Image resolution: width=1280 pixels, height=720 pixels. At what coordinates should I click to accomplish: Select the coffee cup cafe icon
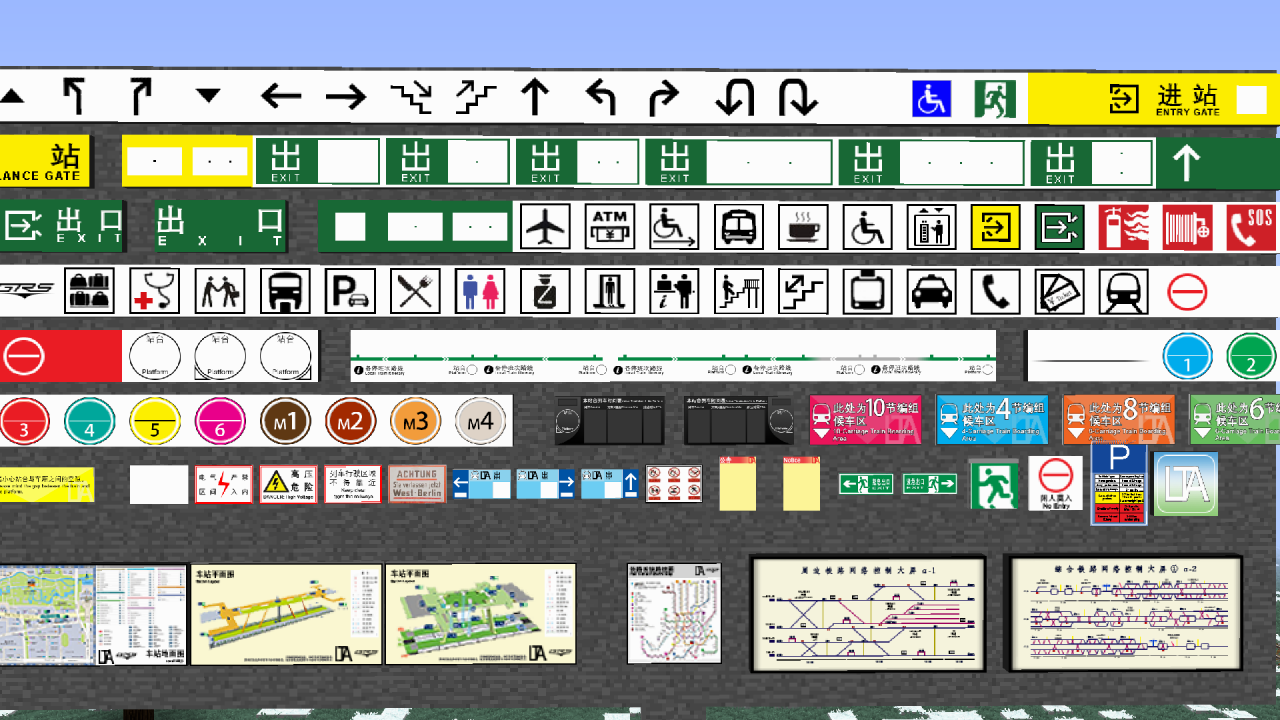(x=802, y=226)
